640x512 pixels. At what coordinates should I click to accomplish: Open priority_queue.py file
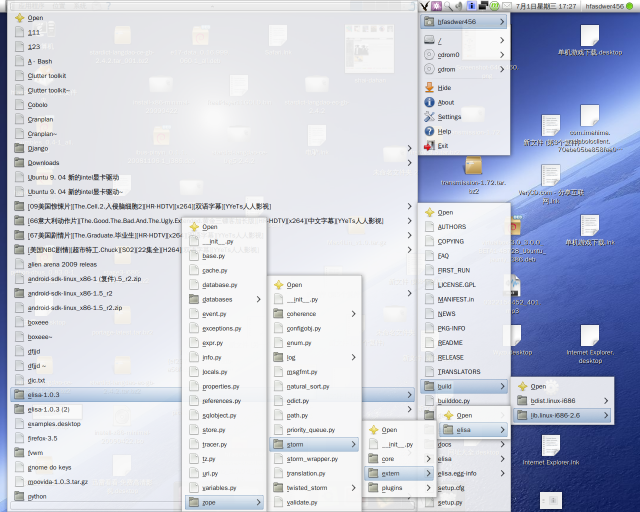pyautogui.click(x=311, y=430)
